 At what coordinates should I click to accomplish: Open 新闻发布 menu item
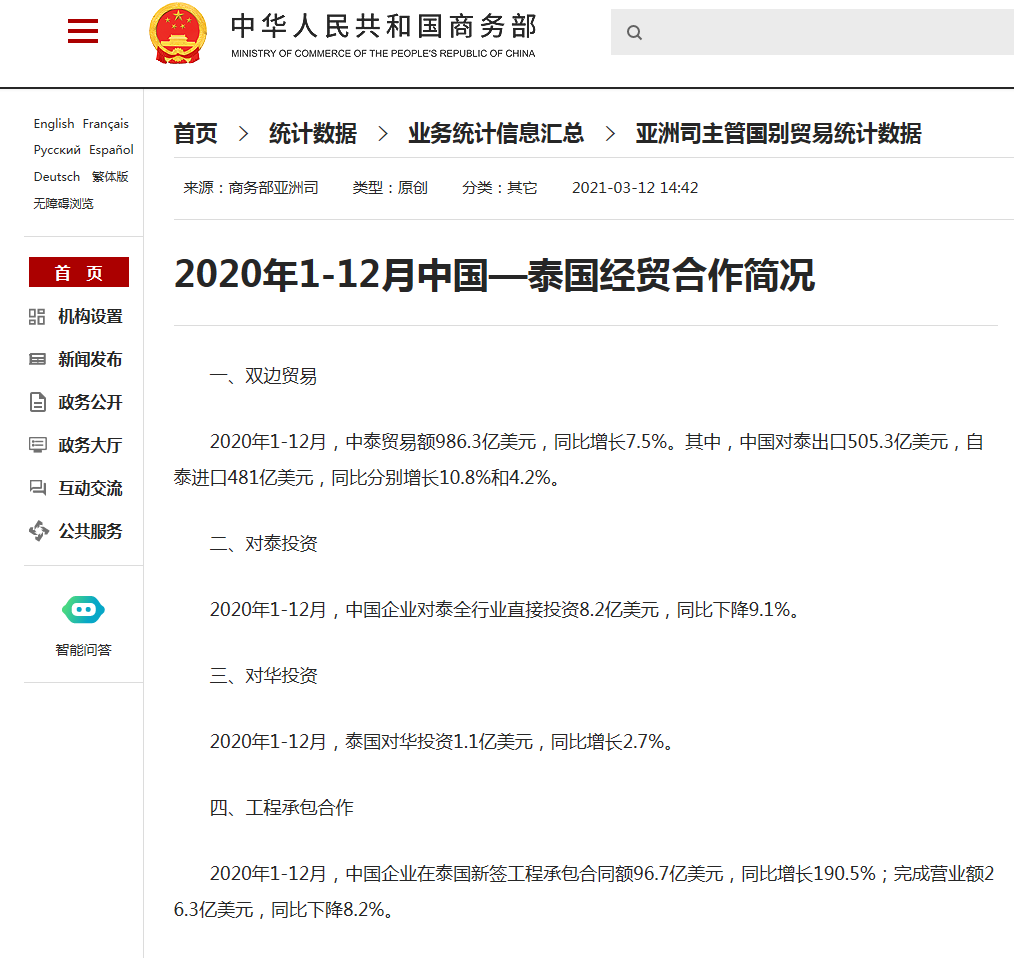[x=91, y=360]
